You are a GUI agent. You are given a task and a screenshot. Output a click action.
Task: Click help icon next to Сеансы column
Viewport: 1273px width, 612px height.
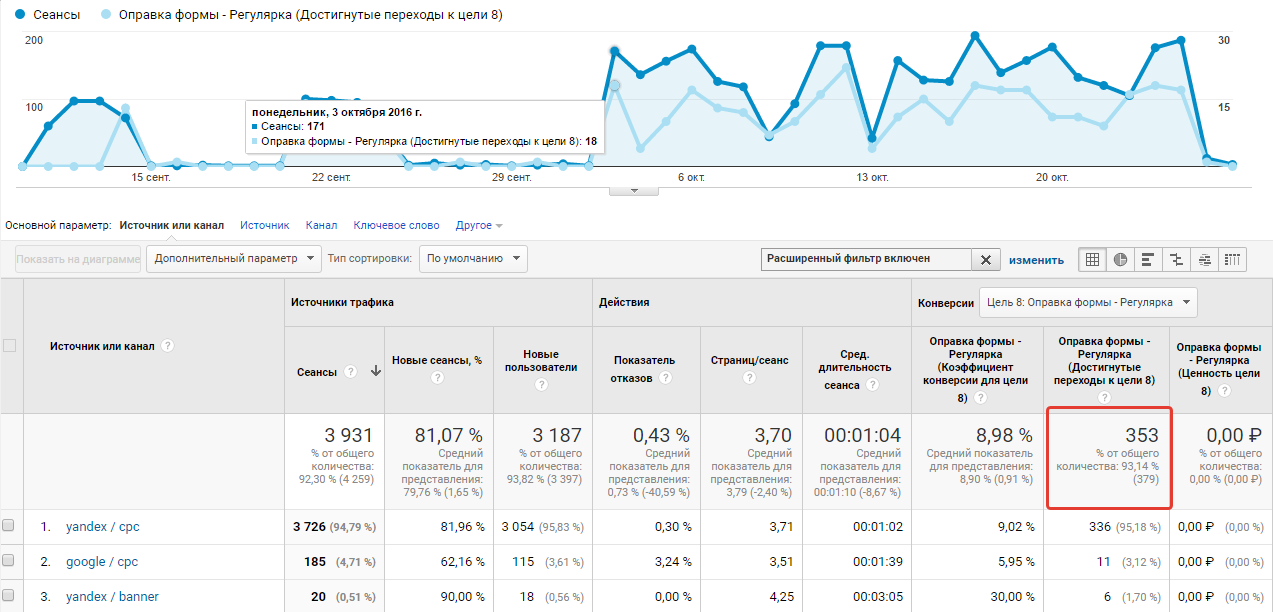[351, 371]
